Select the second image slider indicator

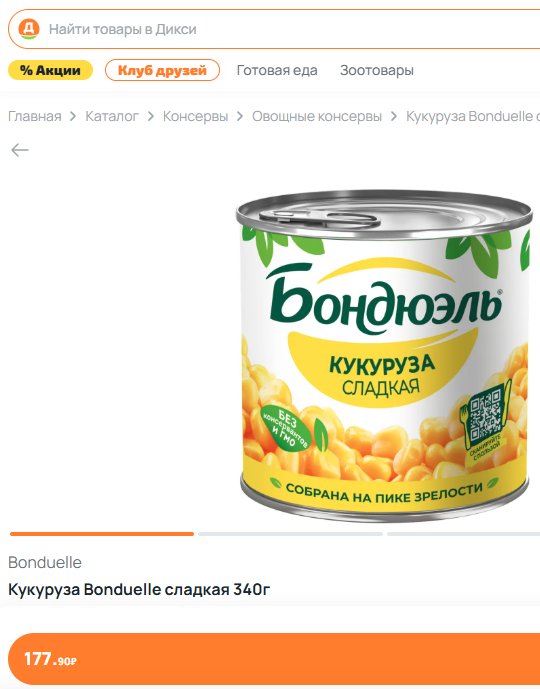(x=290, y=534)
